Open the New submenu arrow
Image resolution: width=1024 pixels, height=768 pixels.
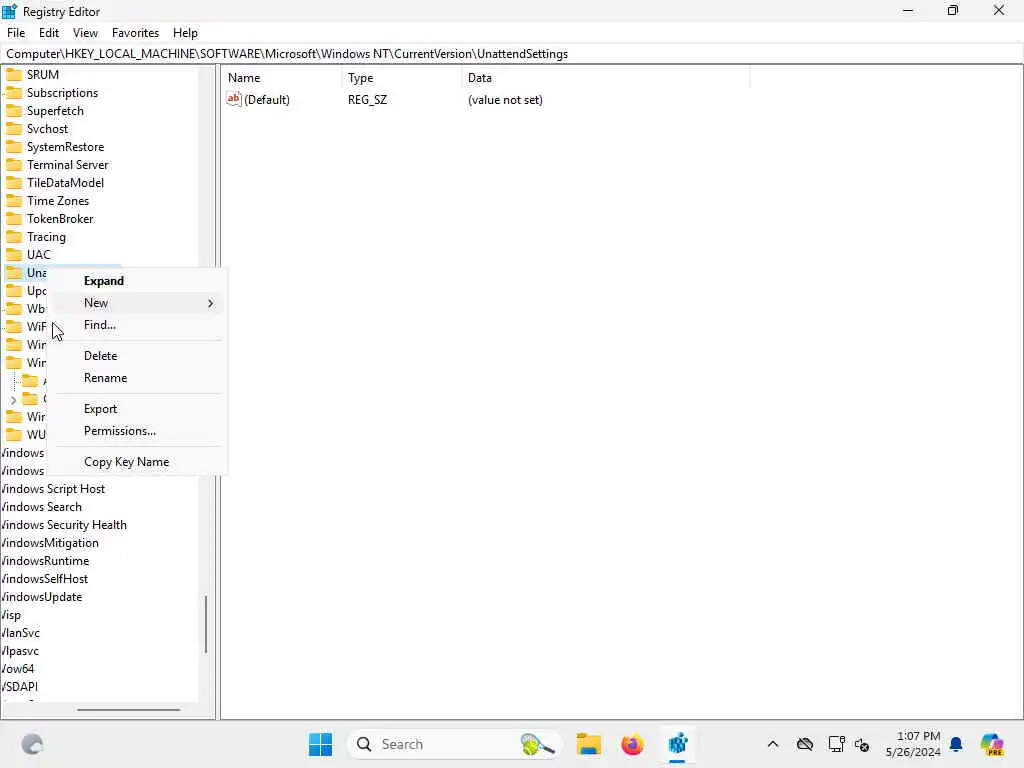click(210, 303)
